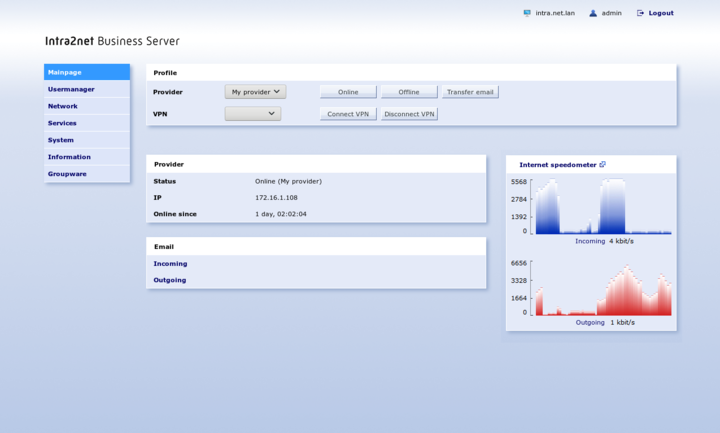Expand the My provider dropdown
Viewport: 720px width, 433px height.
255,92
